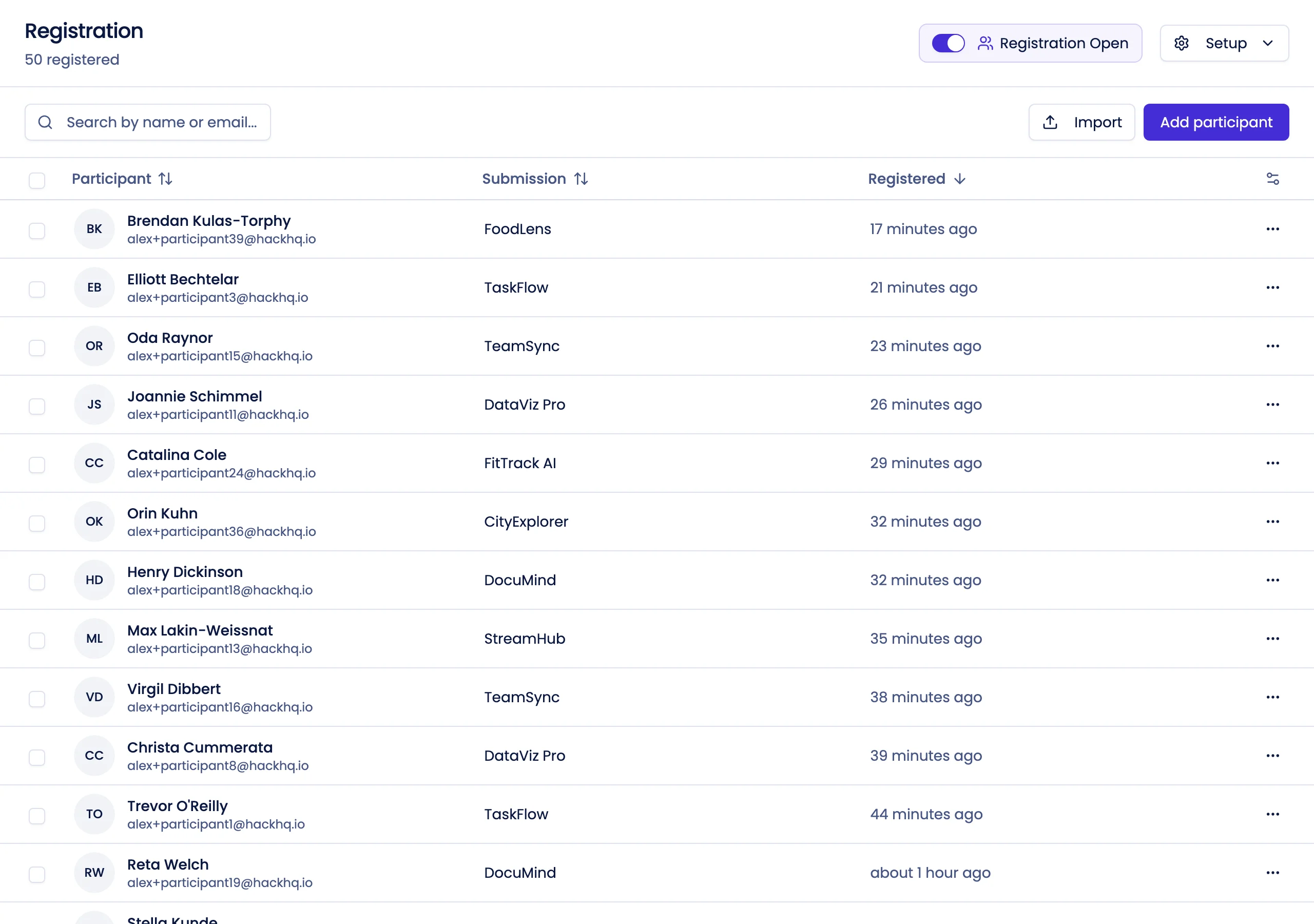The height and width of the screenshot is (924, 1314).
Task: Click the Import button
Action: [1081, 122]
